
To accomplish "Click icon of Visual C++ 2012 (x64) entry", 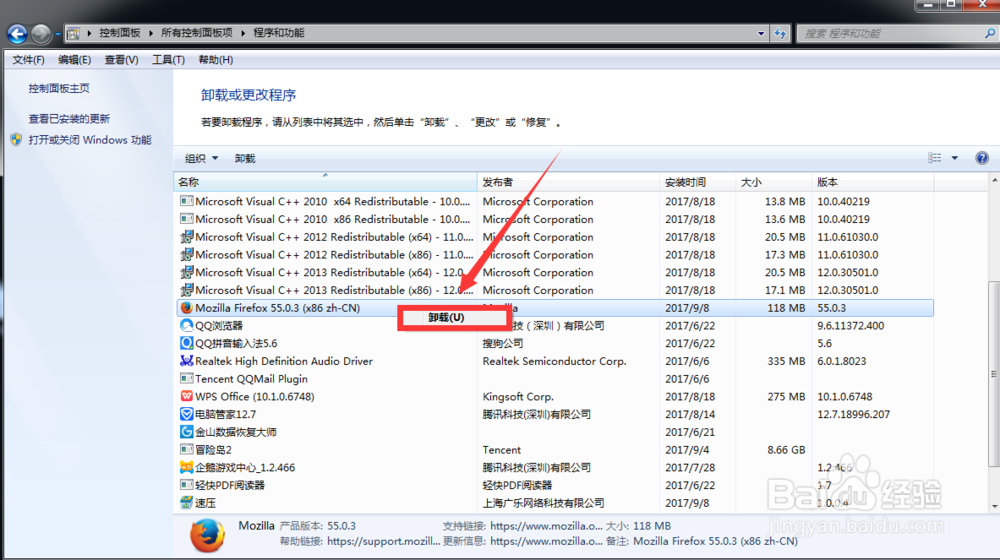I will click(186, 237).
